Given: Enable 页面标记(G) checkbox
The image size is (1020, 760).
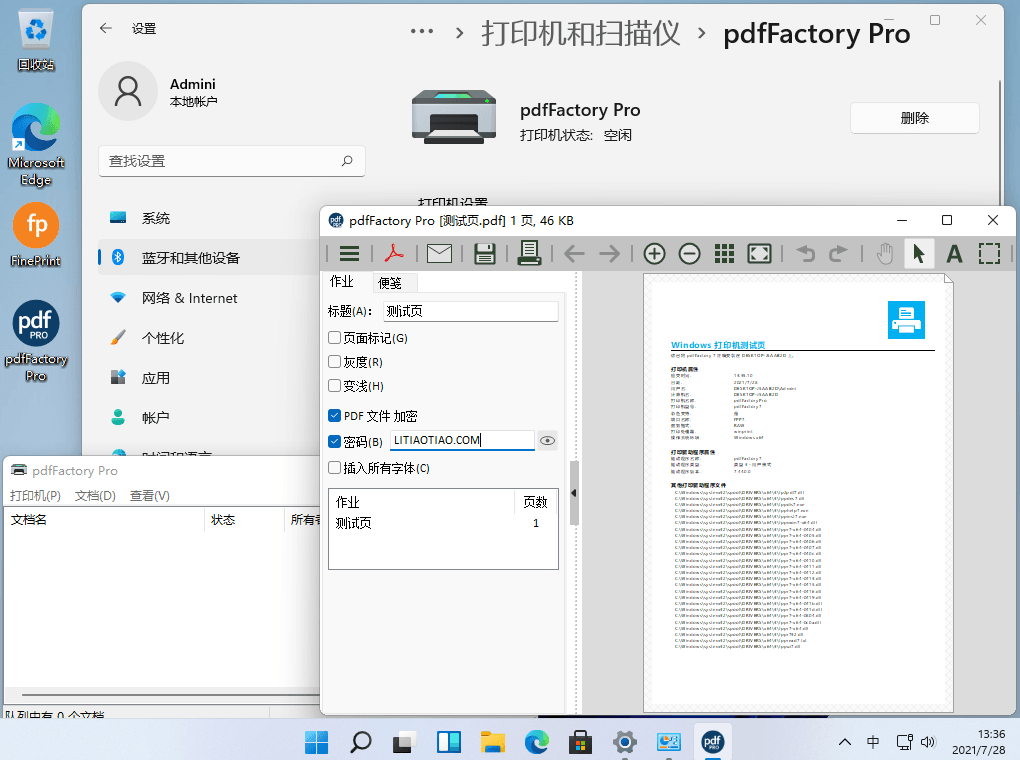Looking at the screenshot, I should 334,338.
